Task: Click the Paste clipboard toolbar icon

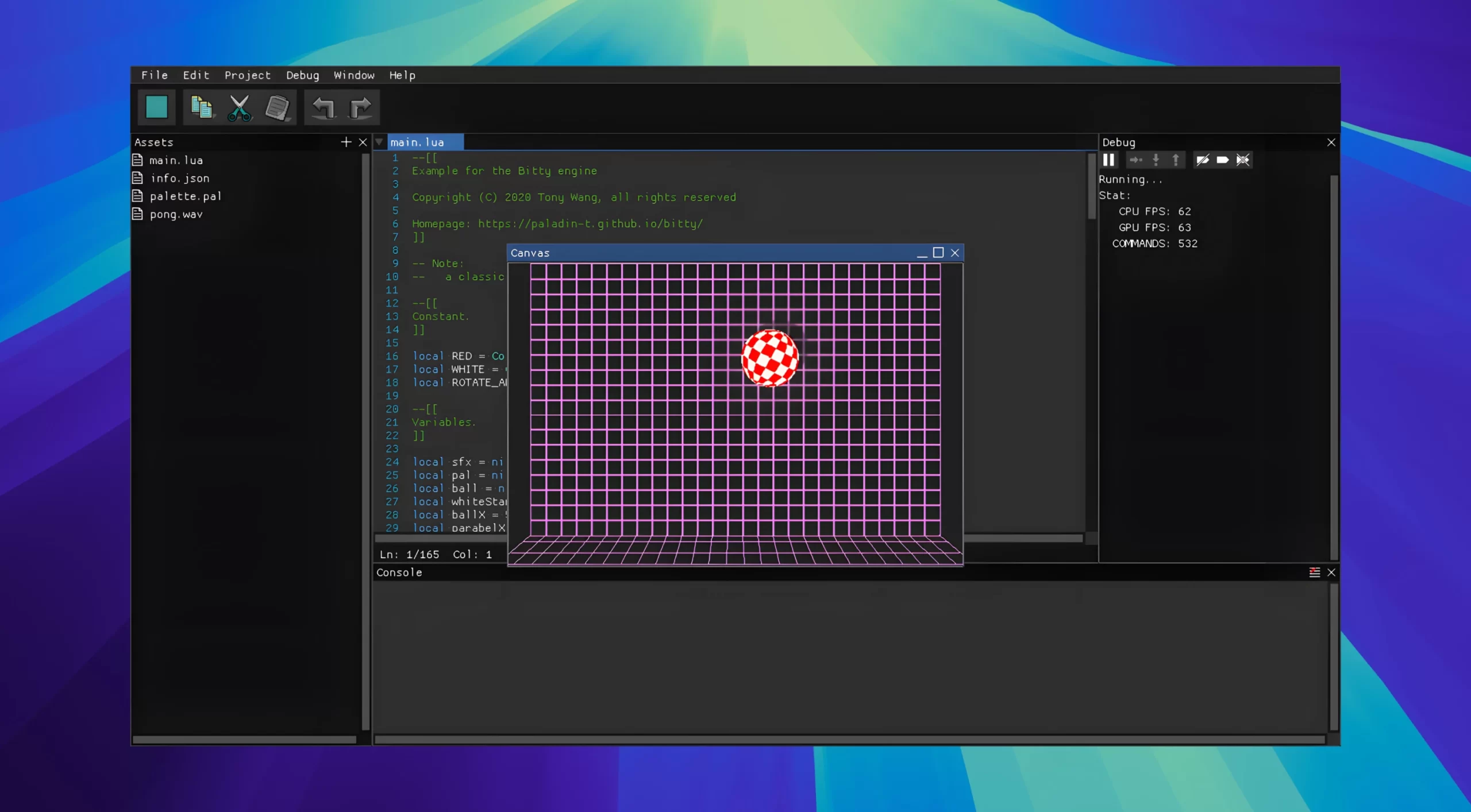Action: [278, 107]
